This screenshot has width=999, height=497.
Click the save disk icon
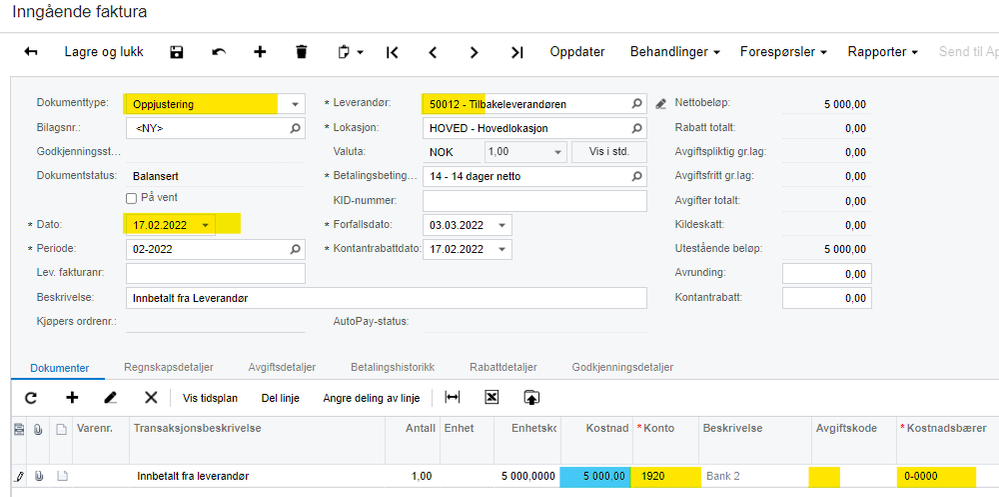click(176, 52)
